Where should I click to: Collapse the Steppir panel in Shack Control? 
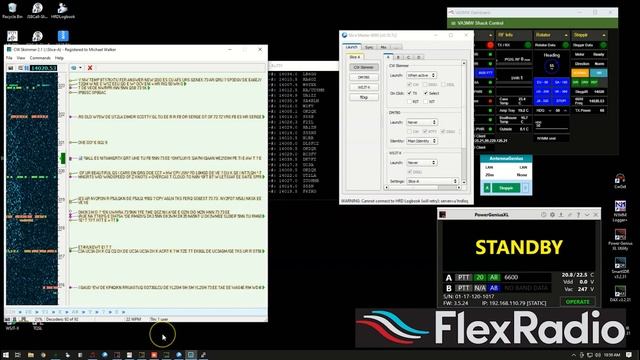click(604, 35)
